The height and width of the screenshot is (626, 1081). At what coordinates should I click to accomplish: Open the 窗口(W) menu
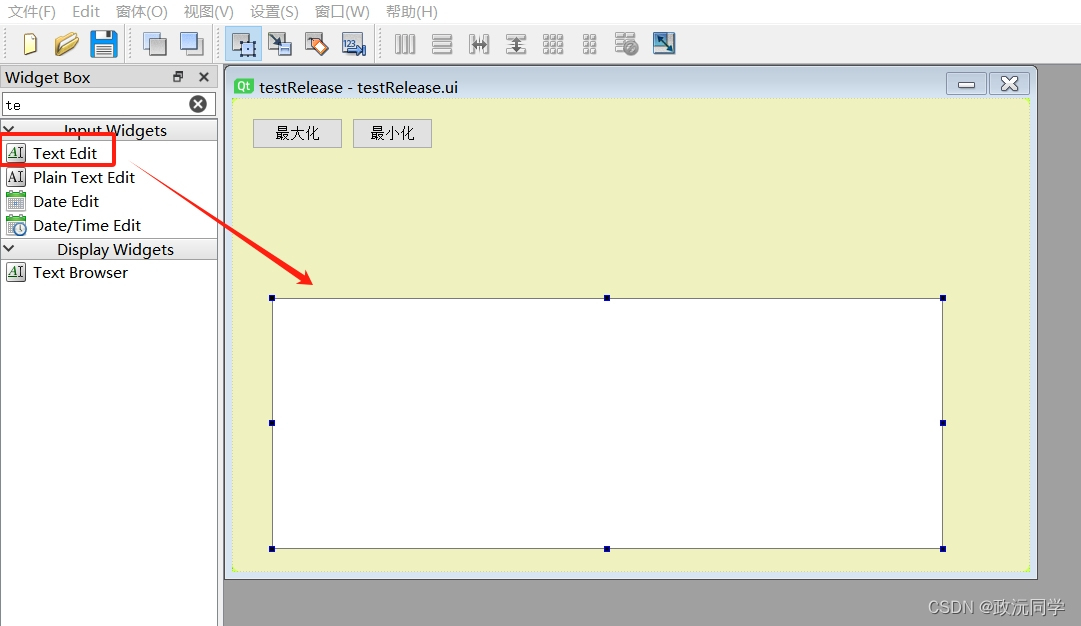click(342, 12)
